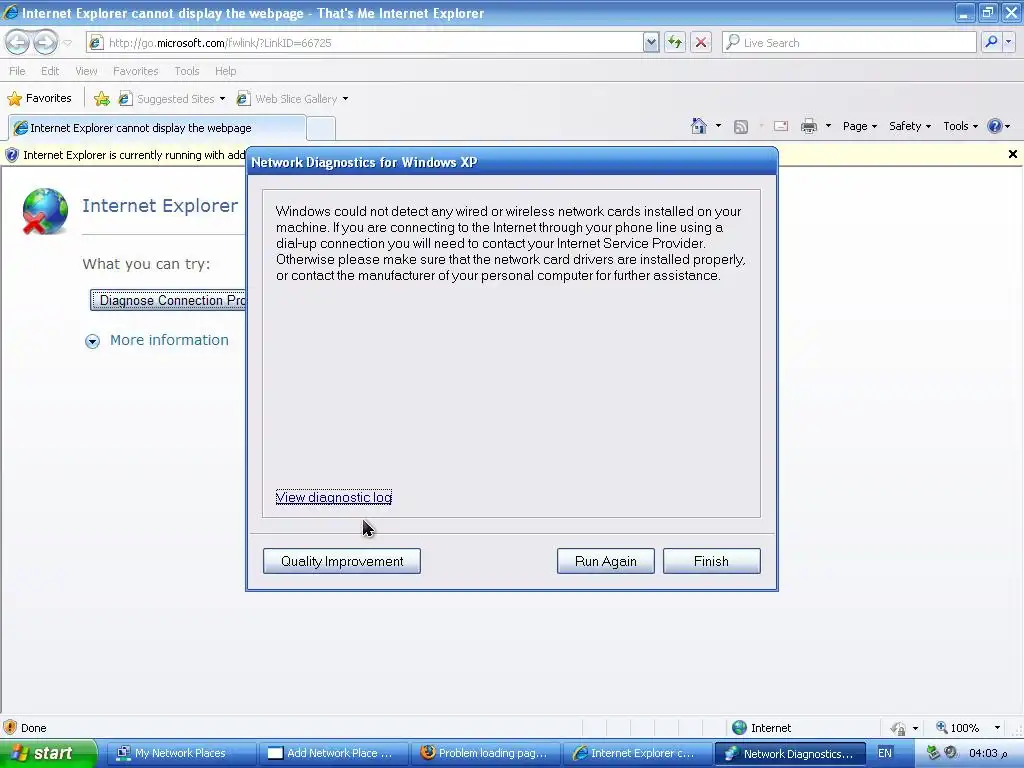This screenshot has height=768, width=1024.
Task: Click Finish in Network Diagnostics dialog
Action: point(711,561)
